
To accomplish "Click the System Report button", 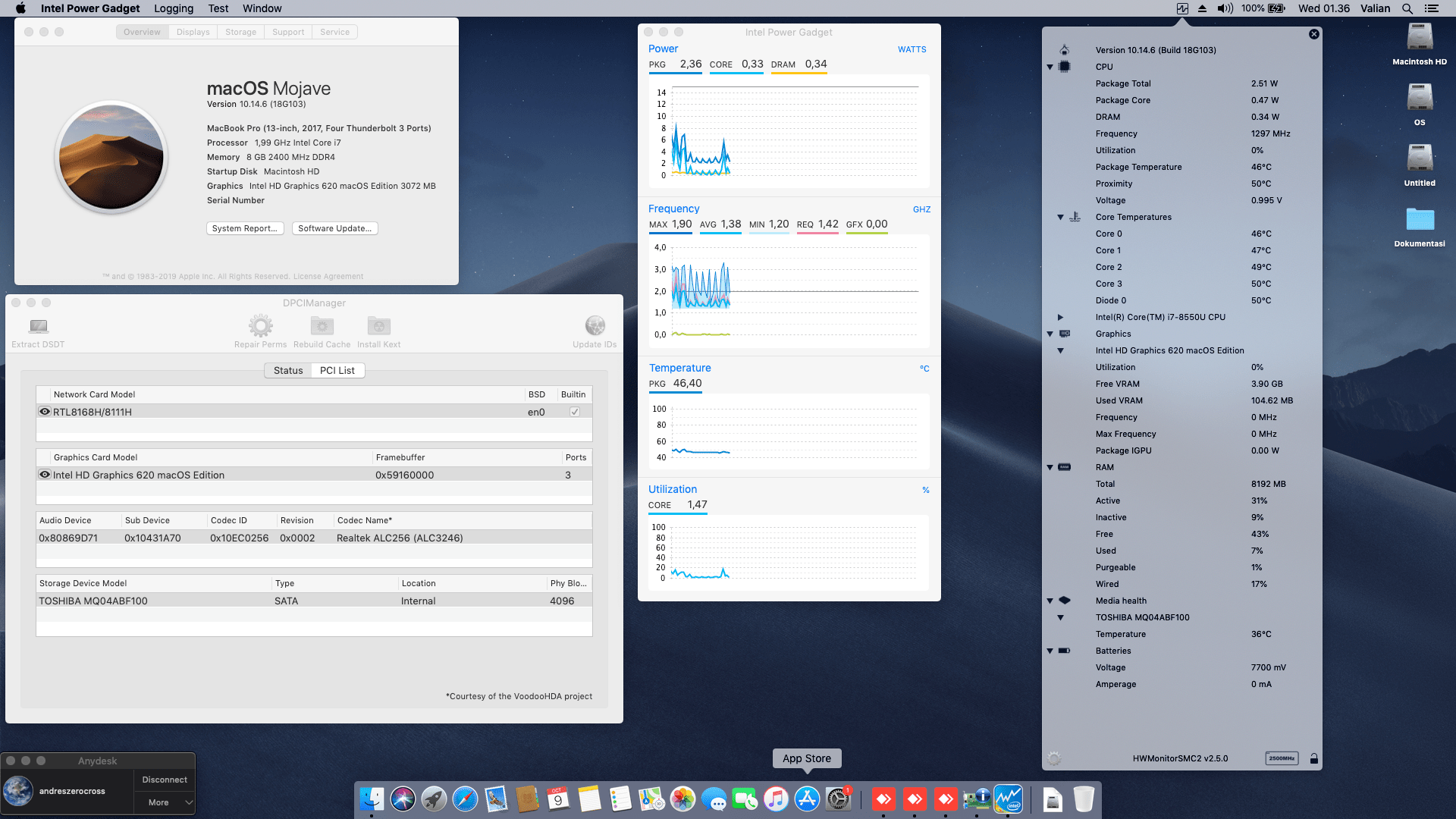I will [244, 227].
